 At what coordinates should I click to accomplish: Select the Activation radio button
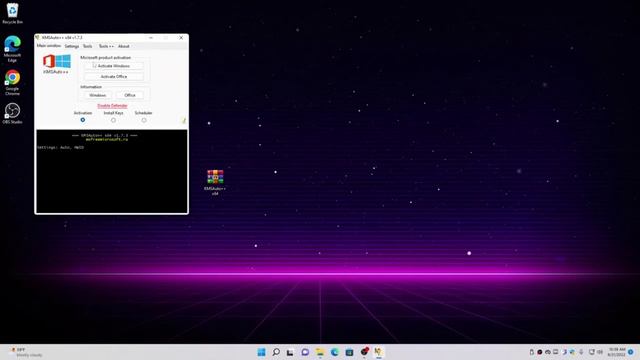point(83,120)
